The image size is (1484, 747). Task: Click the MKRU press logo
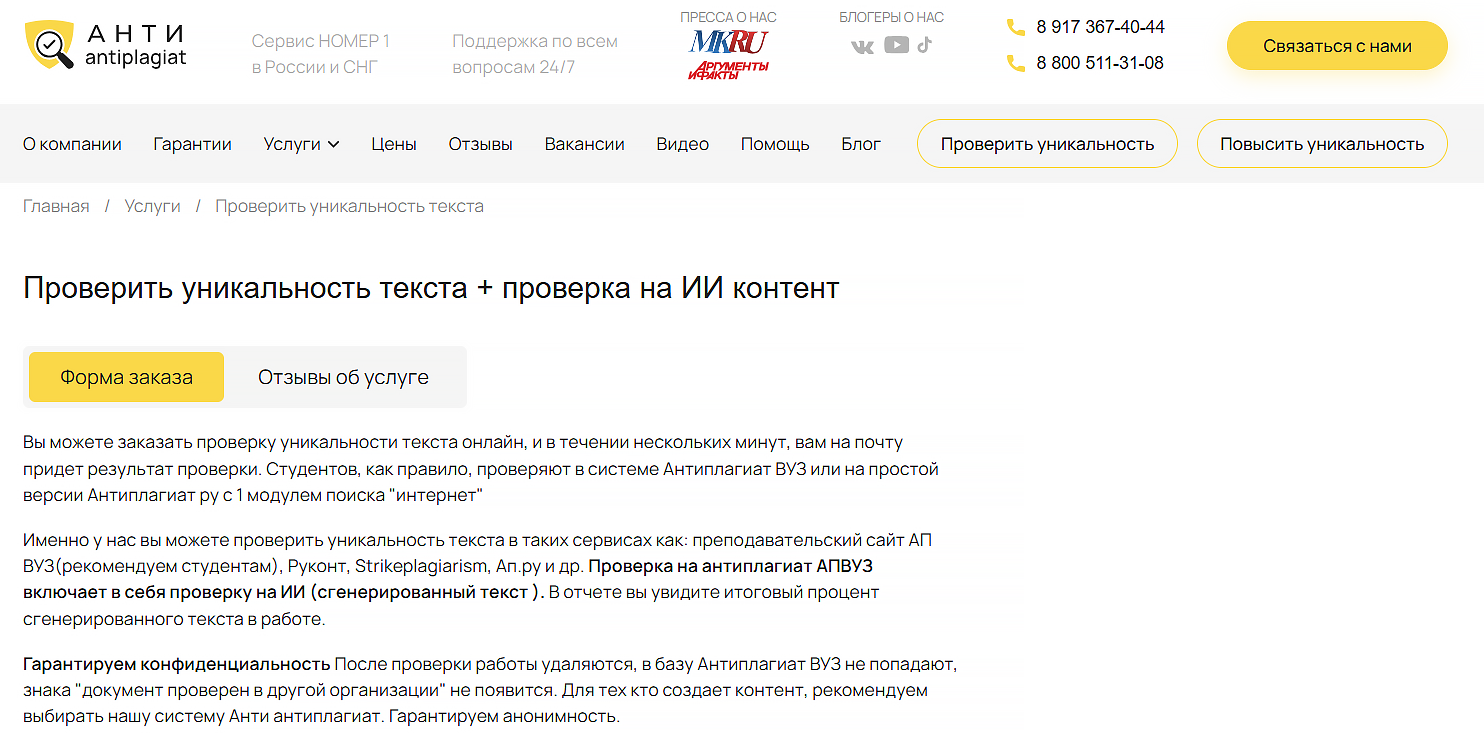(x=727, y=42)
